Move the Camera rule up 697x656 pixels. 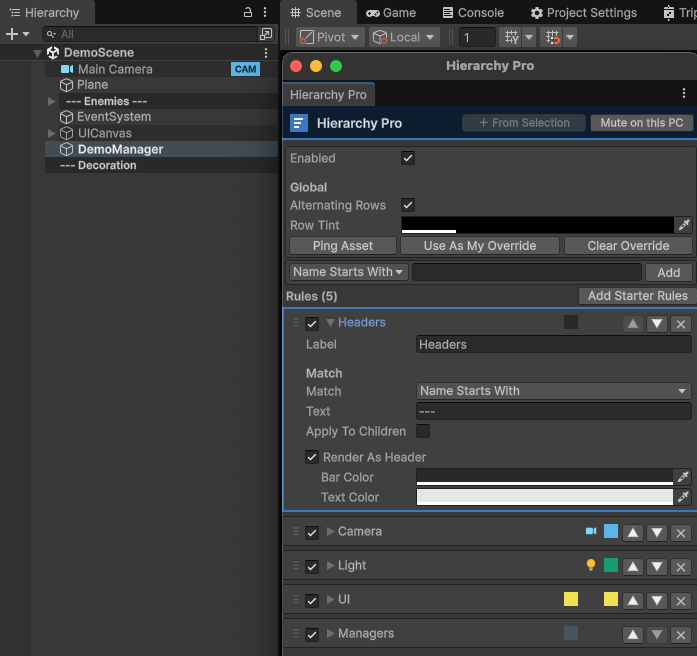(x=633, y=533)
